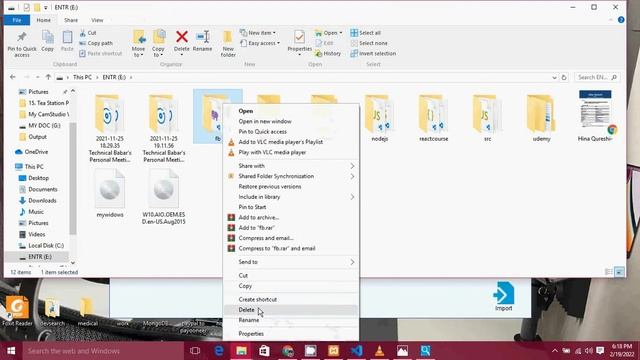This screenshot has height=360, width=640.
Task: Switch to details view in status bar
Action: [x=608, y=272]
